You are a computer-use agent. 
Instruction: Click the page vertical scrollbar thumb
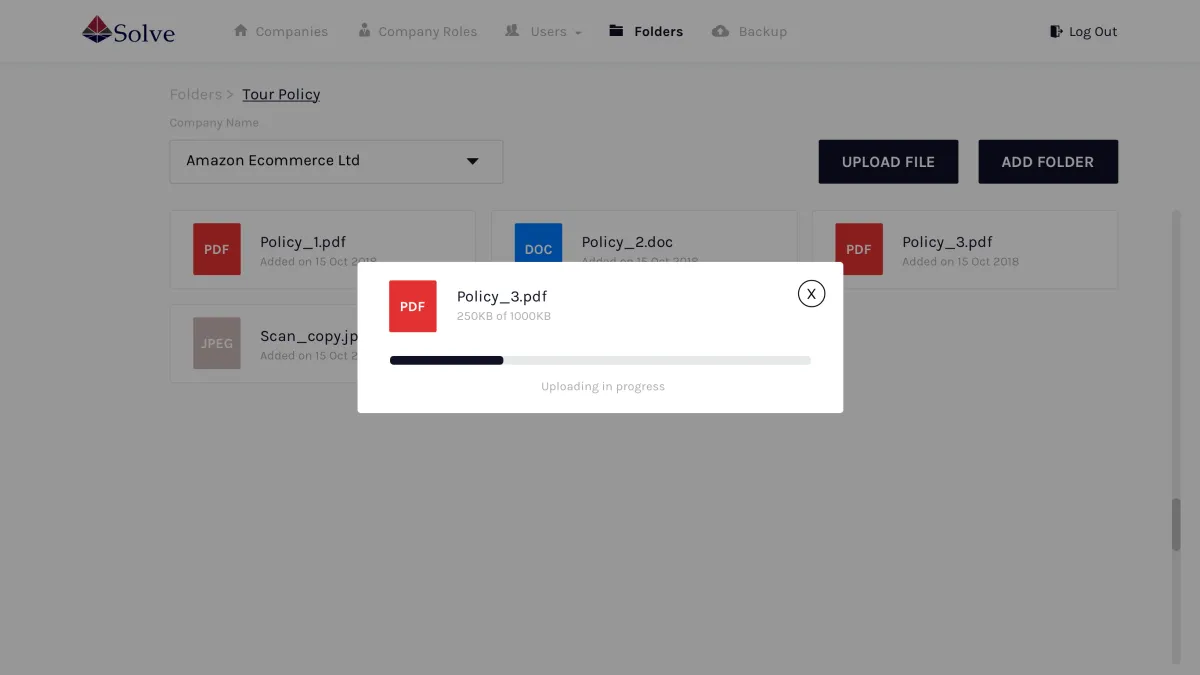pyautogui.click(x=1176, y=524)
